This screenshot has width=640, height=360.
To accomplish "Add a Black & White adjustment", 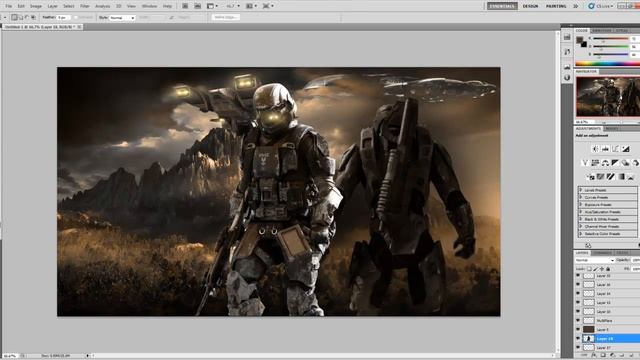I will coord(615,163).
